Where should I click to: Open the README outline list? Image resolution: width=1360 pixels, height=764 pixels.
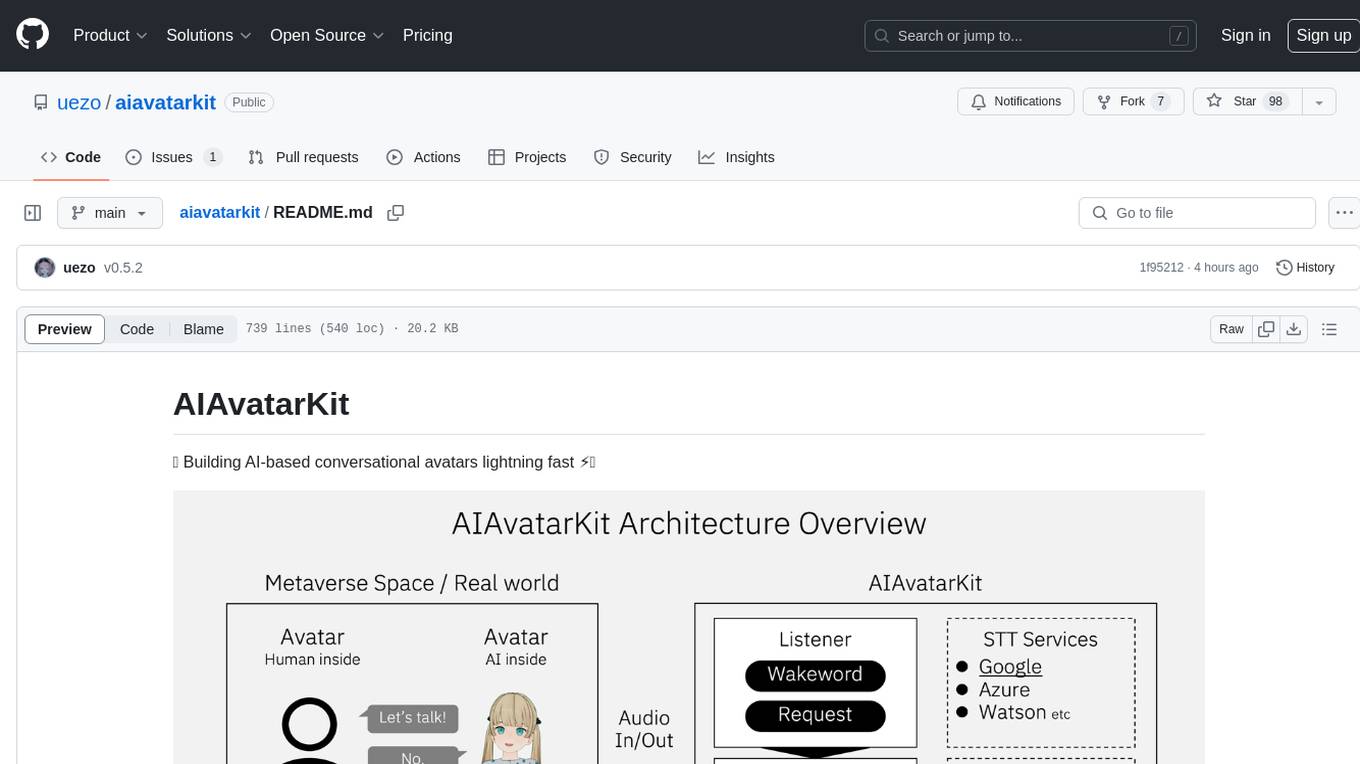pos(1329,329)
